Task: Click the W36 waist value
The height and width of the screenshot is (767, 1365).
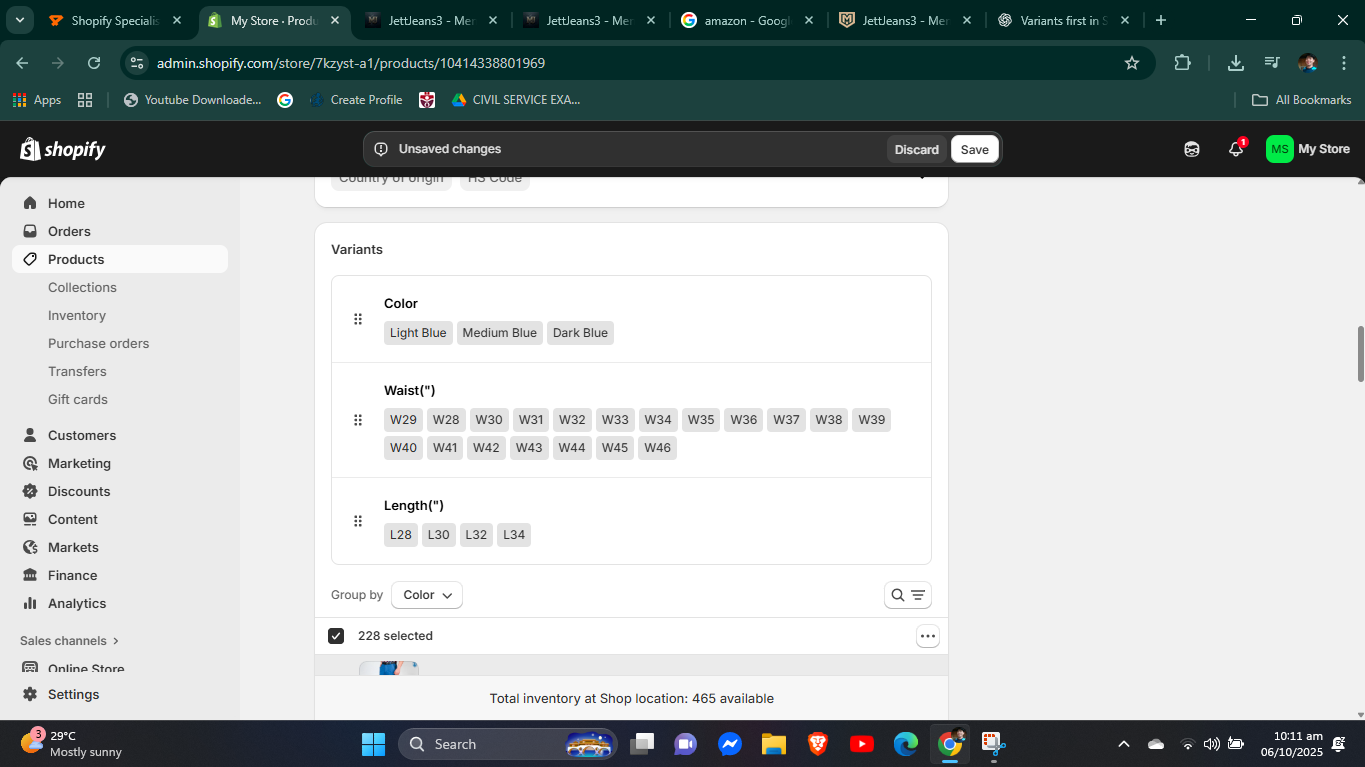Action: (x=744, y=420)
